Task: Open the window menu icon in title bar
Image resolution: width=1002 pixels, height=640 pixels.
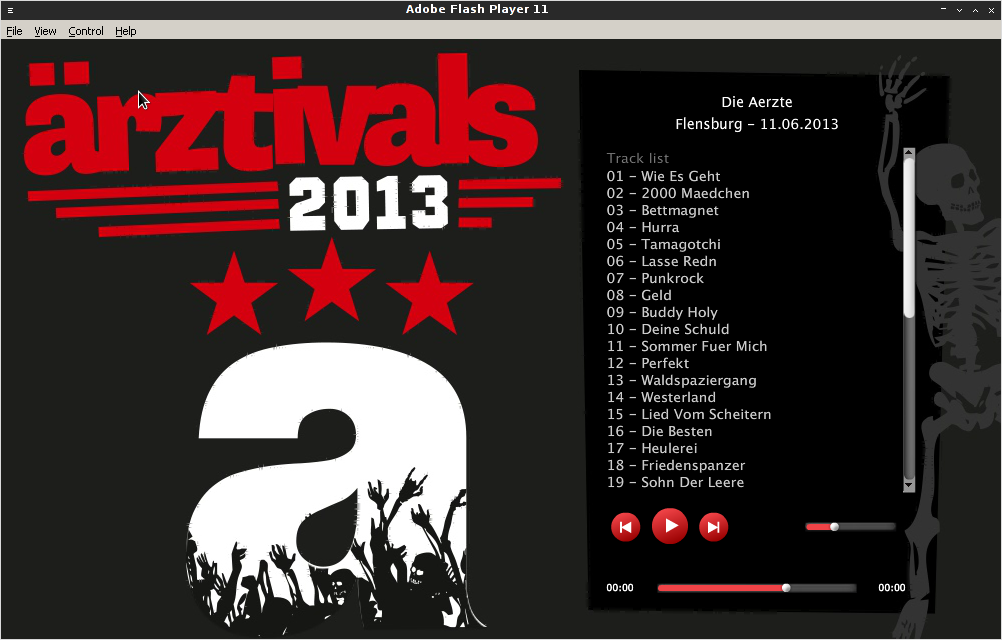Action: (10, 10)
